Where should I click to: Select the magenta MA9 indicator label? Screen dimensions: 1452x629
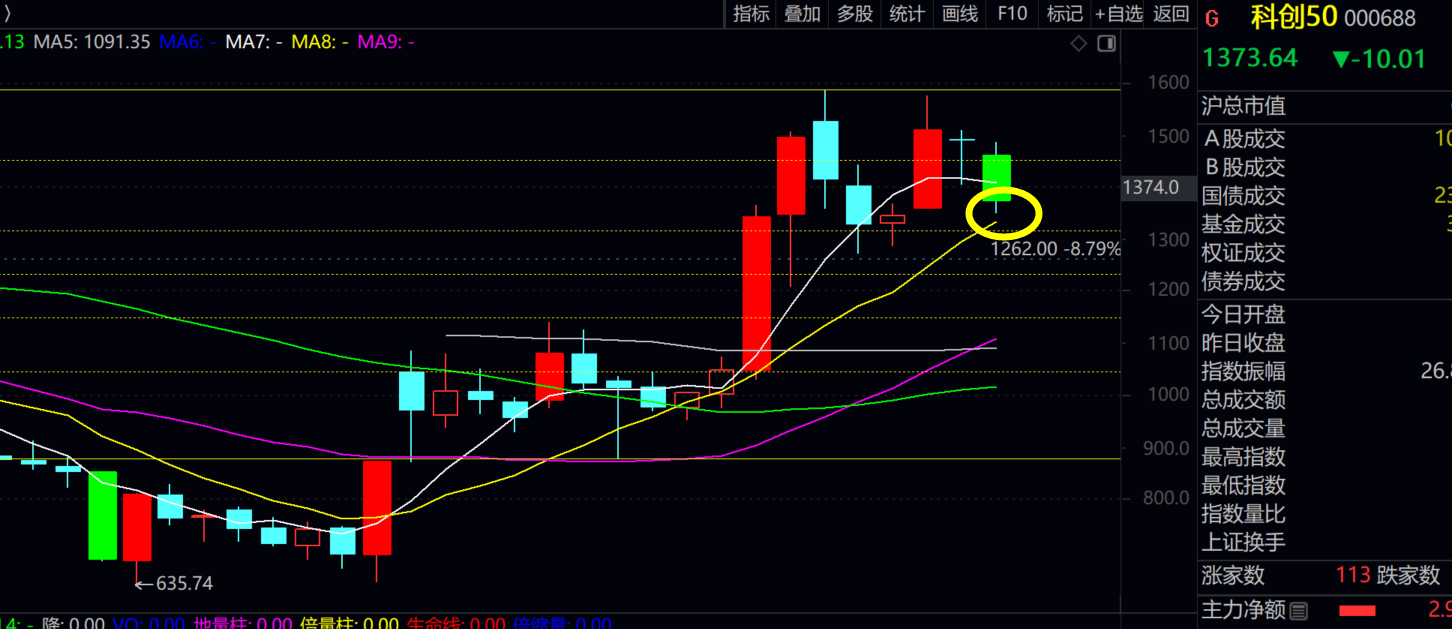coord(385,42)
